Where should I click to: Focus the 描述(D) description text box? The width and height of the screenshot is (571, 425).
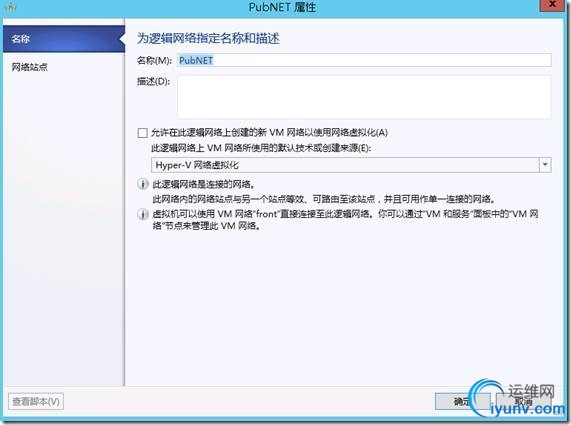coord(364,97)
